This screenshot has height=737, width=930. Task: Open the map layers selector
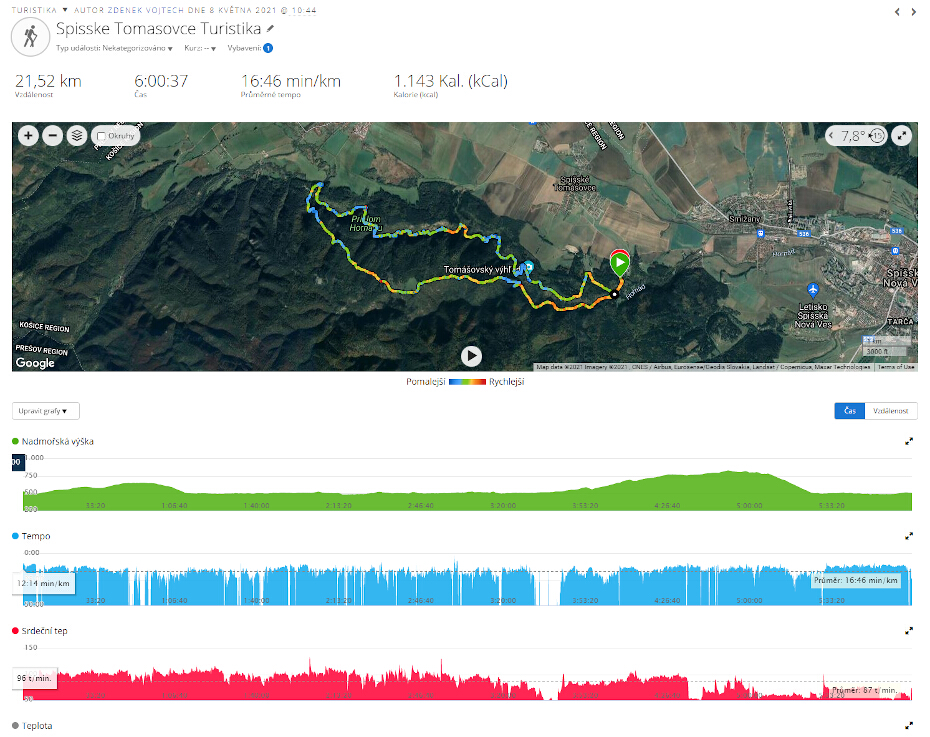pos(77,136)
